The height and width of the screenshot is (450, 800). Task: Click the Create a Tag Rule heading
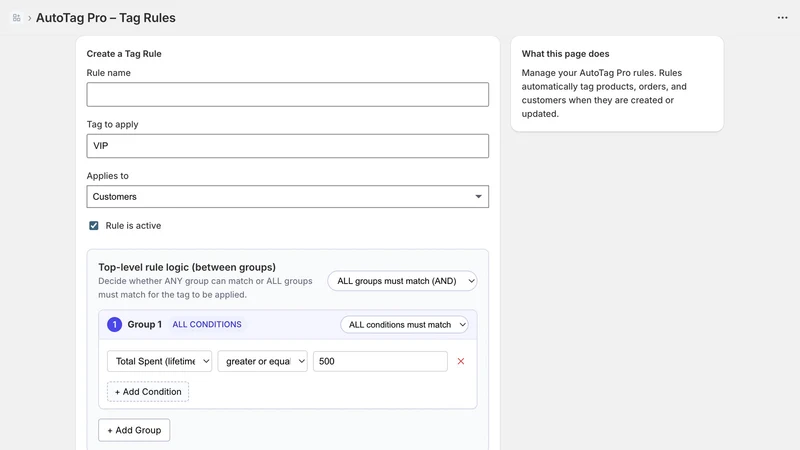(124, 54)
